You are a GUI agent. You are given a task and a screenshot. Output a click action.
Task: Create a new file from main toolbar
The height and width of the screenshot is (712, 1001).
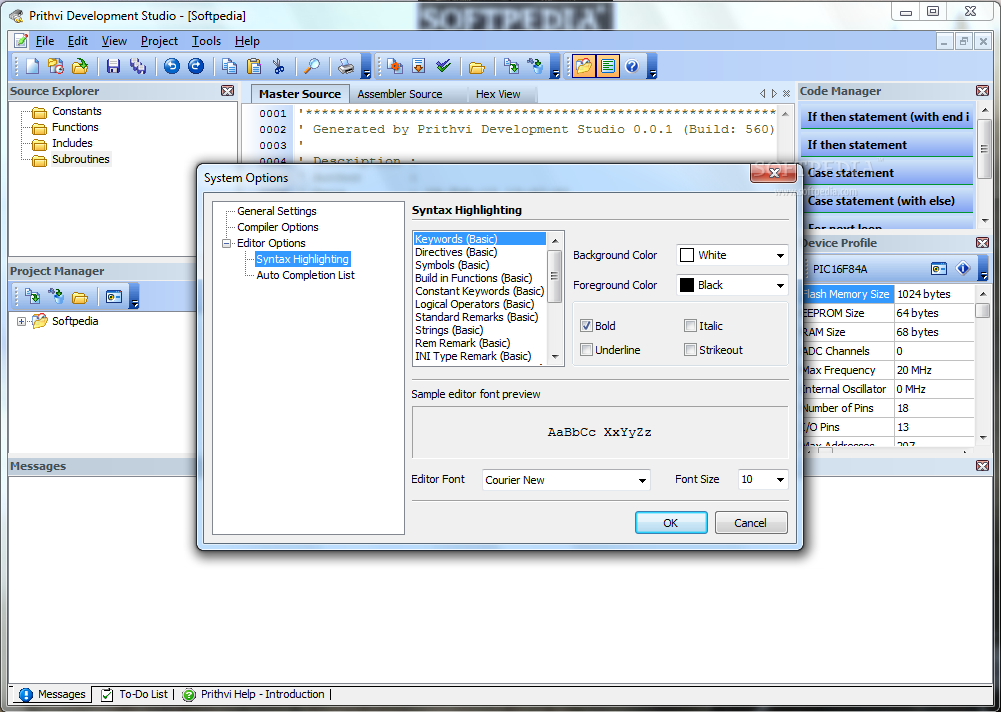(32, 66)
